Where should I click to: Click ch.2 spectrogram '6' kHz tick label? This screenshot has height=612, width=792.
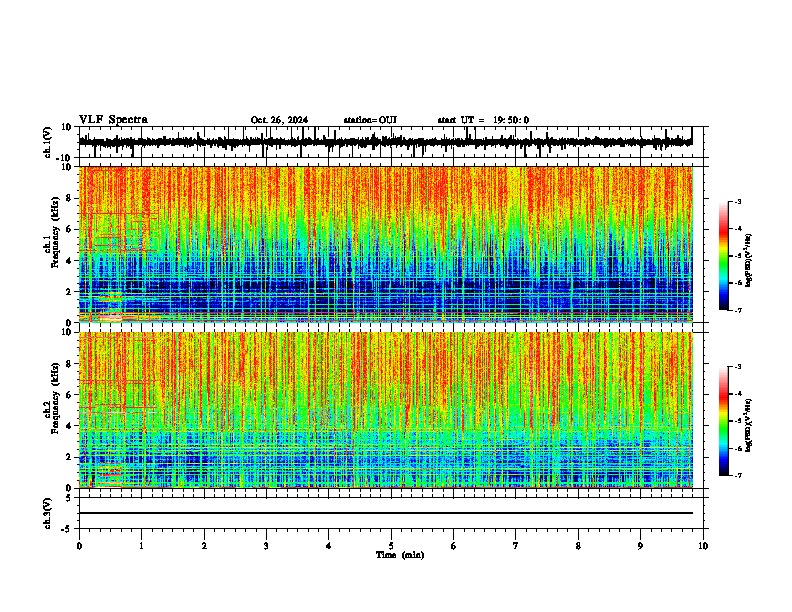click(69, 395)
